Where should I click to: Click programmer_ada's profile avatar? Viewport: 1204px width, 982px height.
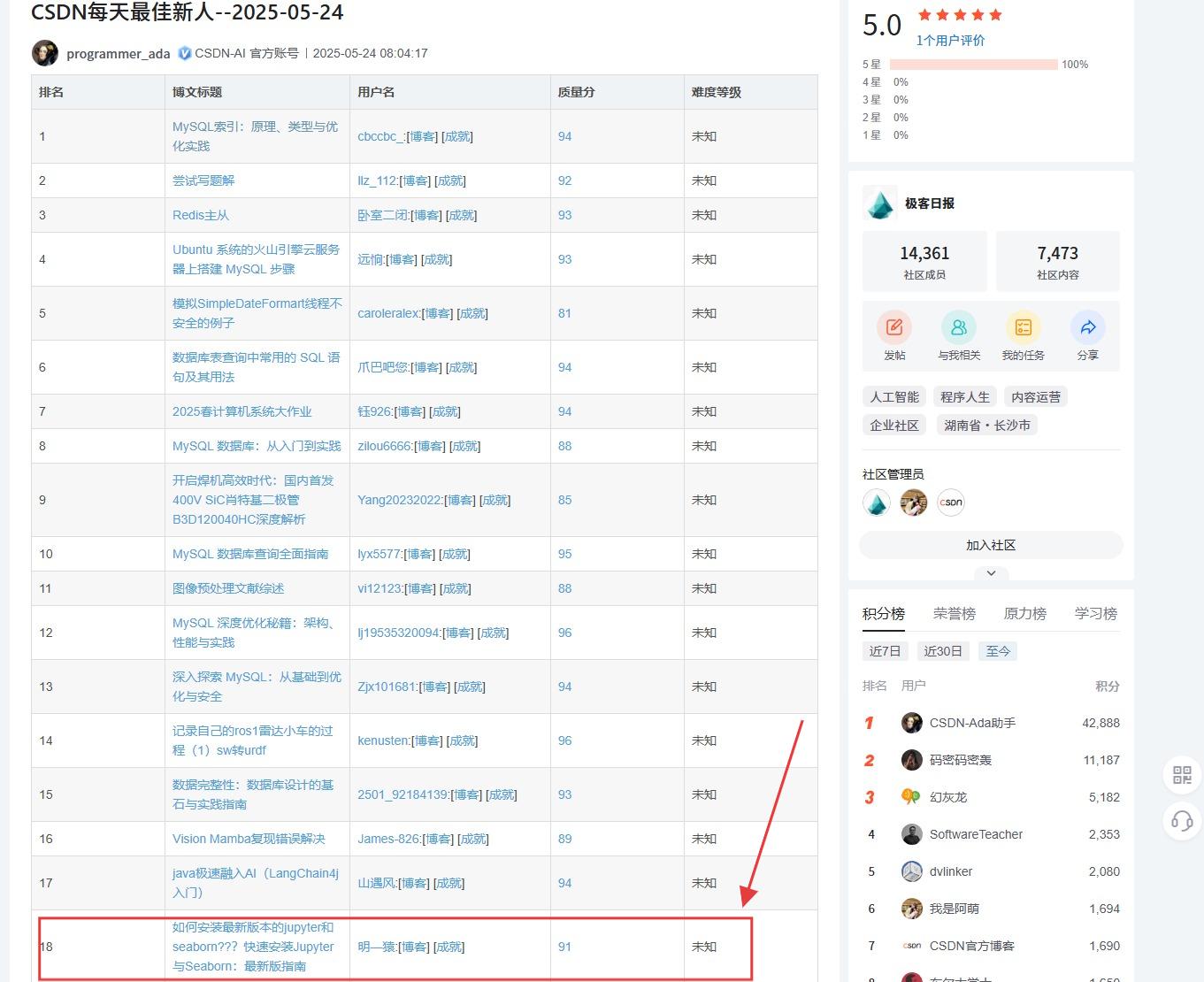[x=45, y=52]
